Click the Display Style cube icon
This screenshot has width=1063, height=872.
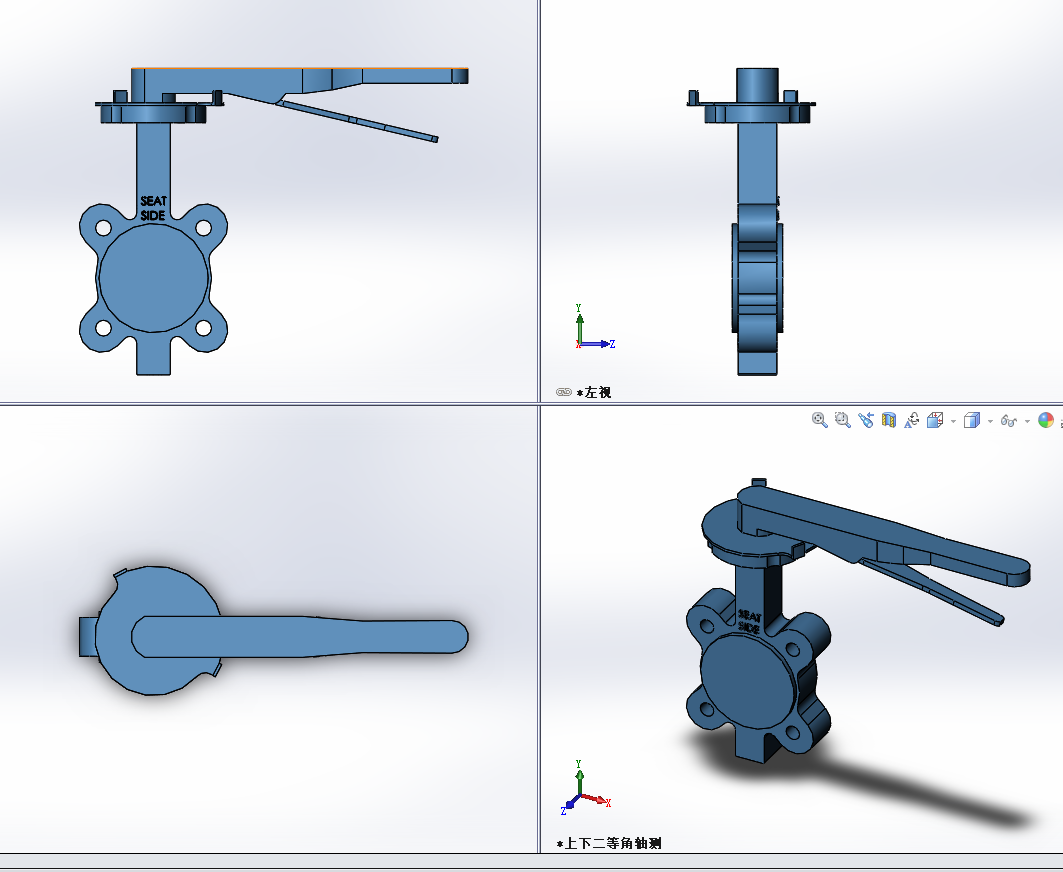[972, 420]
